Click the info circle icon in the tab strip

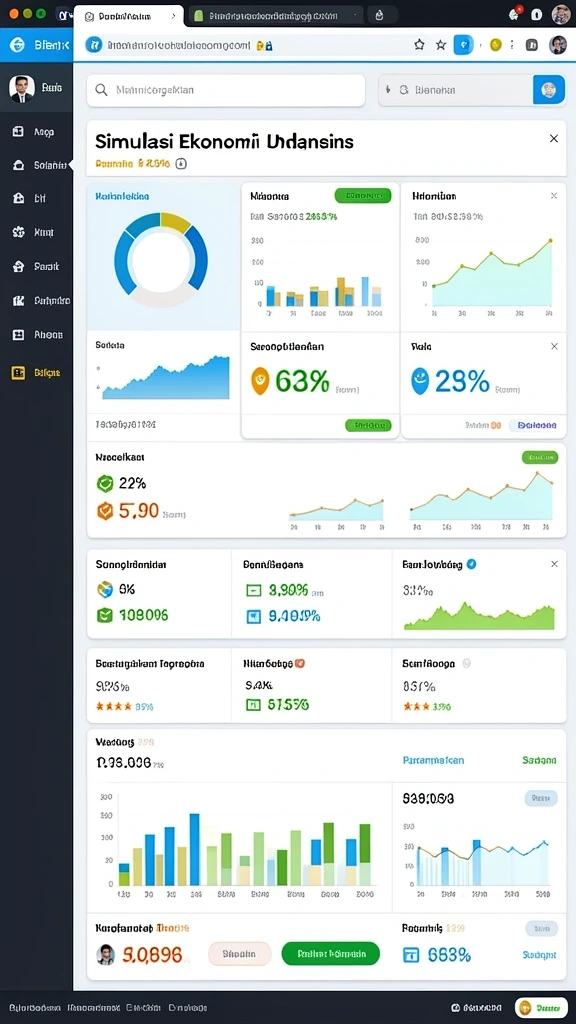537,14
